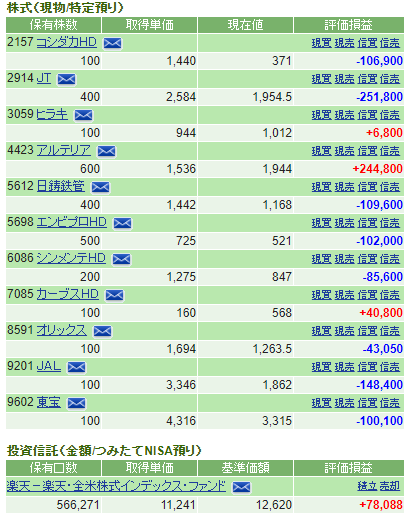This screenshot has height=525, width=413.
Task: Select the current price 1,263.5 for オリックス
Action: pos(272,349)
